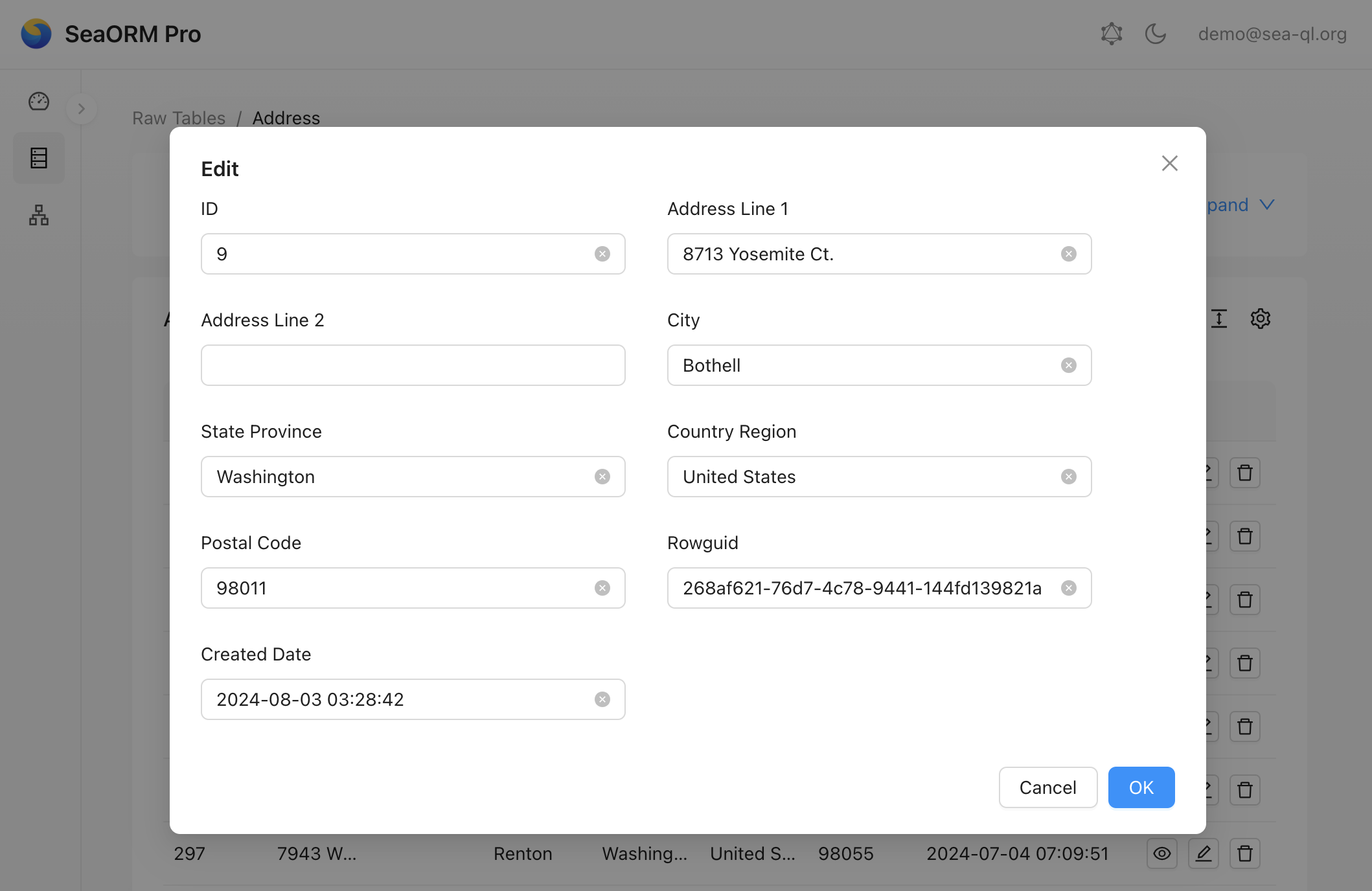View row 297 with eye icon
Screen dimensions: 1372x891
[x=1161, y=853]
